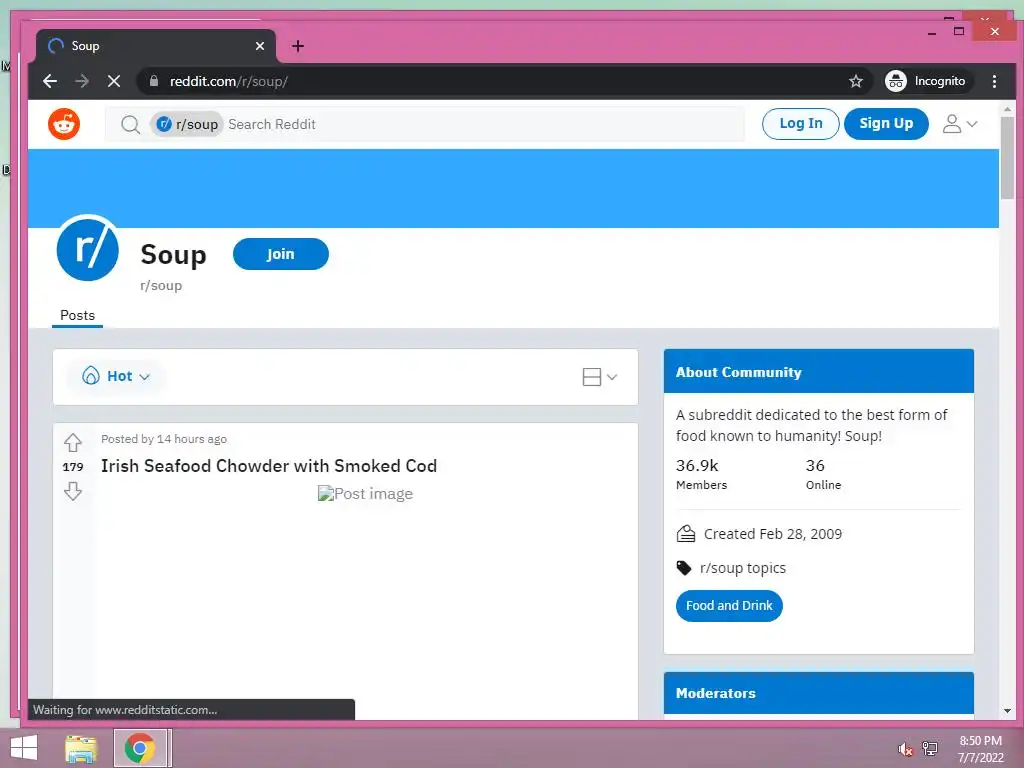Click the network tray icon
This screenshot has height=768, width=1024.
[930, 749]
